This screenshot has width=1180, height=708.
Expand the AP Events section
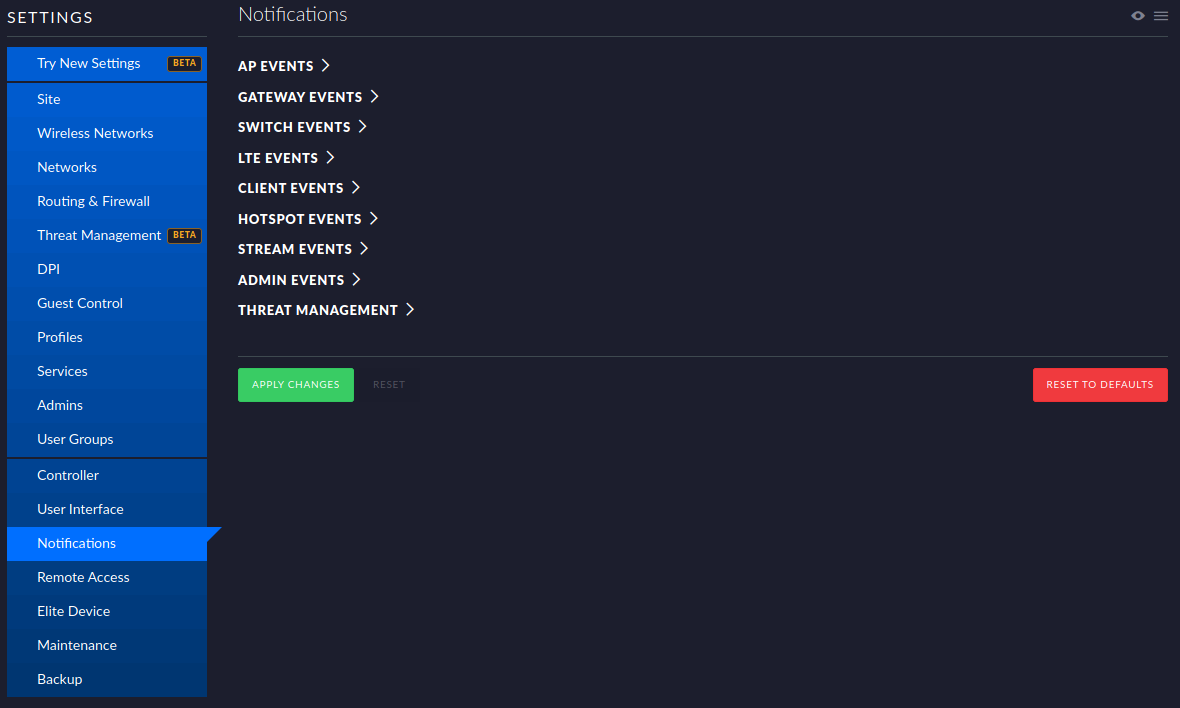[284, 65]
